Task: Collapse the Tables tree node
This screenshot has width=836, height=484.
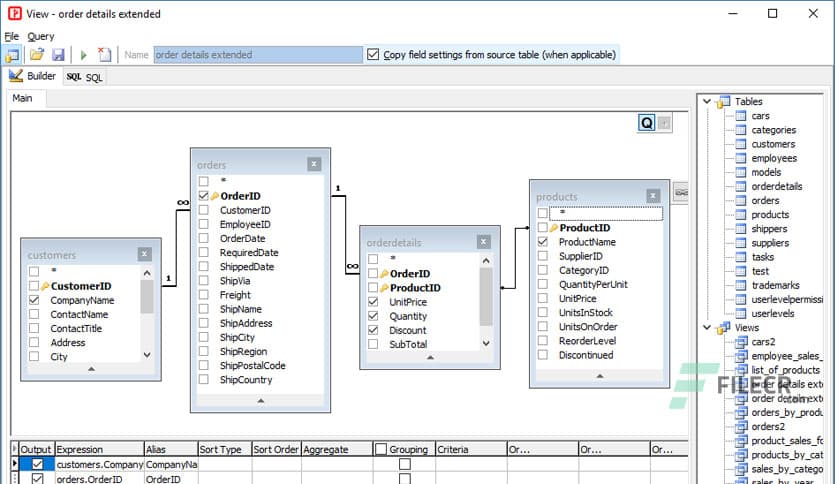Action: click(x=707, y=101)
